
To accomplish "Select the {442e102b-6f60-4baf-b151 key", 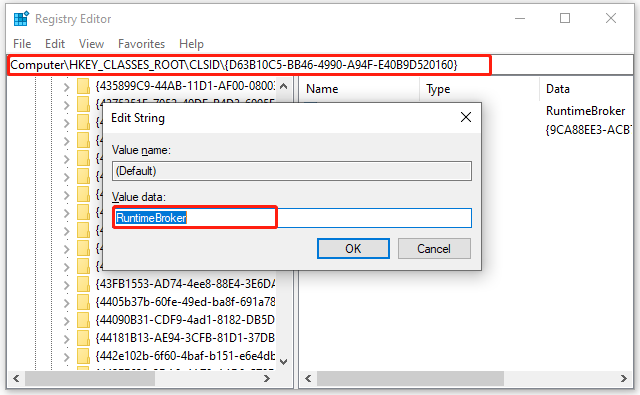I will (x=185, y=356).
